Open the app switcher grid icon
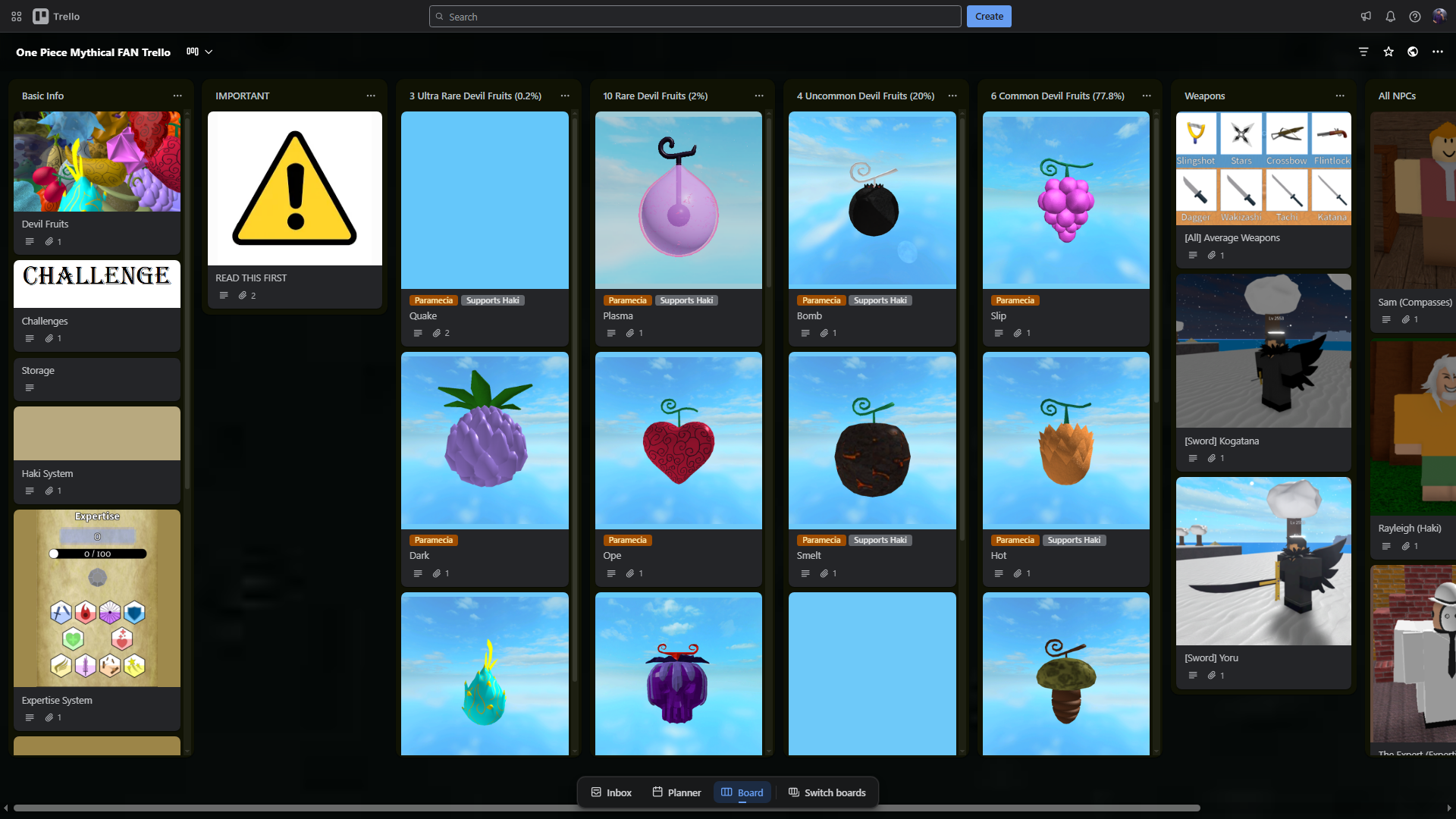Viewport: 1456px width, 819px height. pyautogui.click(x=16, y=16)
